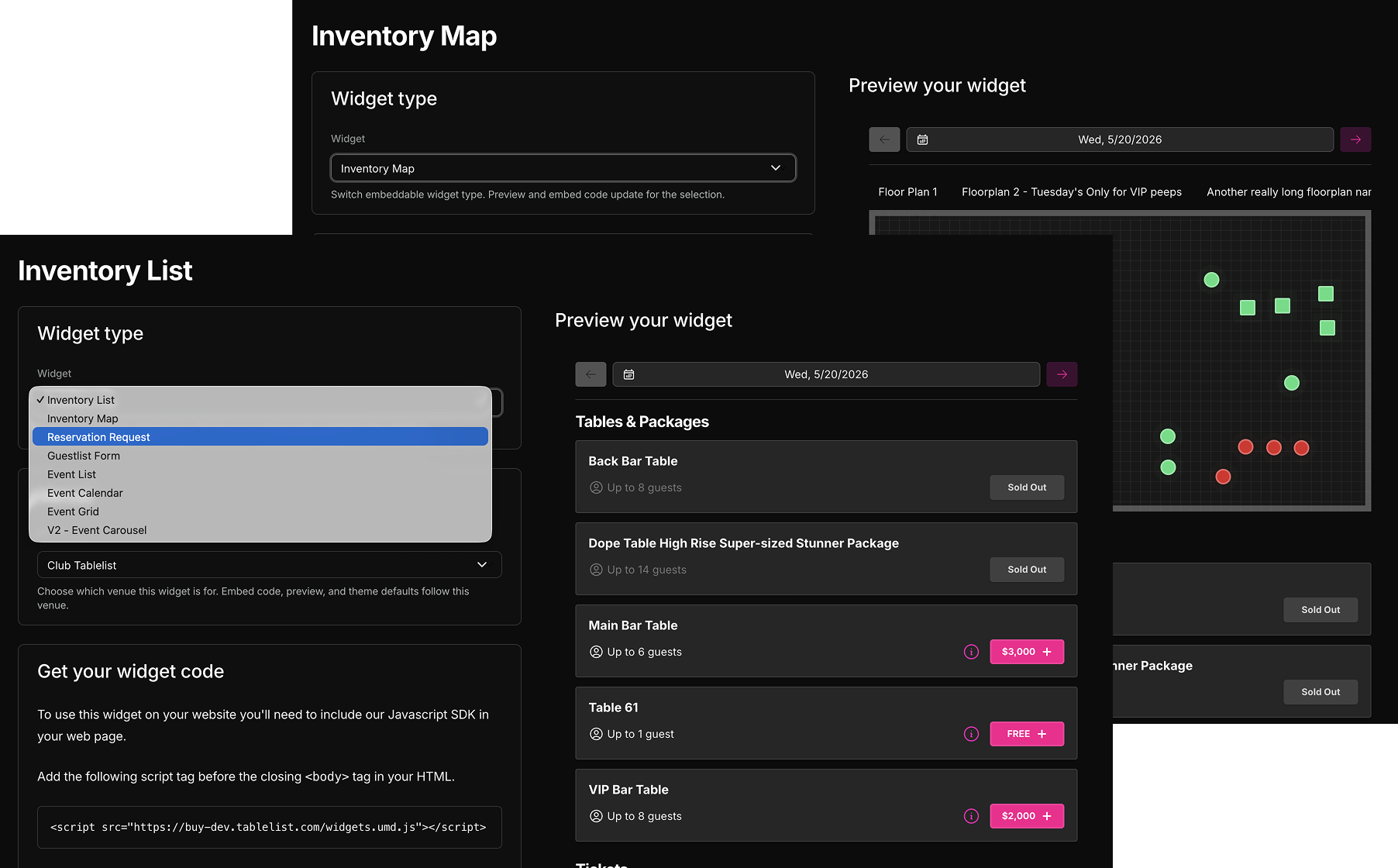Viewport: 1398px width, 868px height.
Task: Add VIP Bar Table for $2,000
Action: pyautogui.click(x=1027, y=816)
